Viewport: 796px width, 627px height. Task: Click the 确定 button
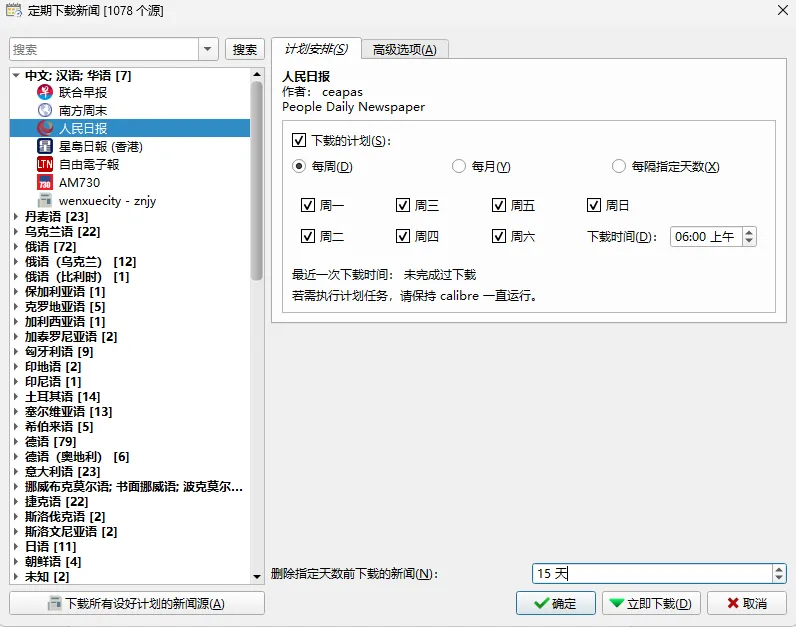coord(556,603)
